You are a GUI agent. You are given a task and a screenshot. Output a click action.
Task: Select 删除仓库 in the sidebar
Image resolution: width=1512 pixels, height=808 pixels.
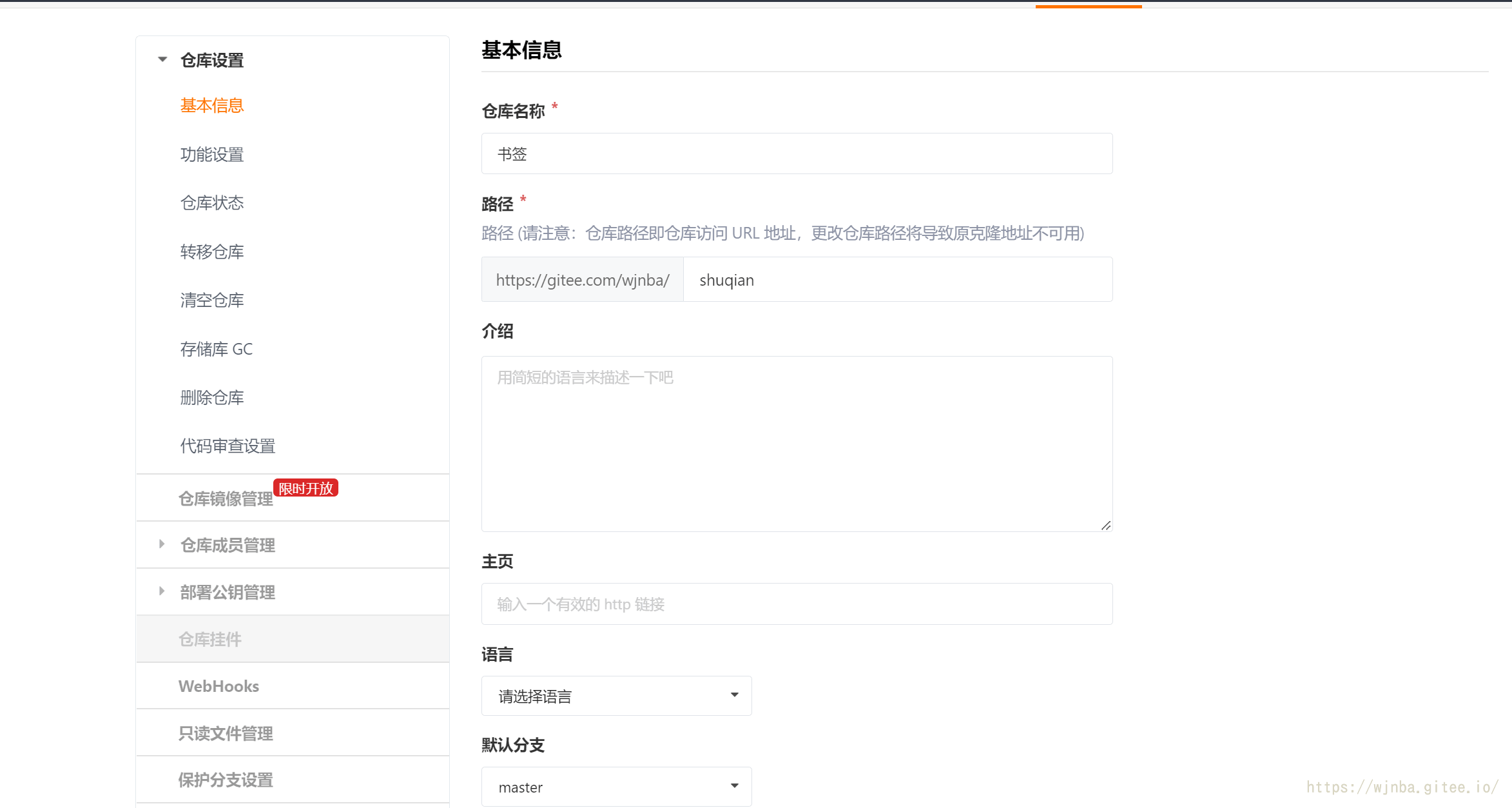pyautogui.click(x=211, y=397)
